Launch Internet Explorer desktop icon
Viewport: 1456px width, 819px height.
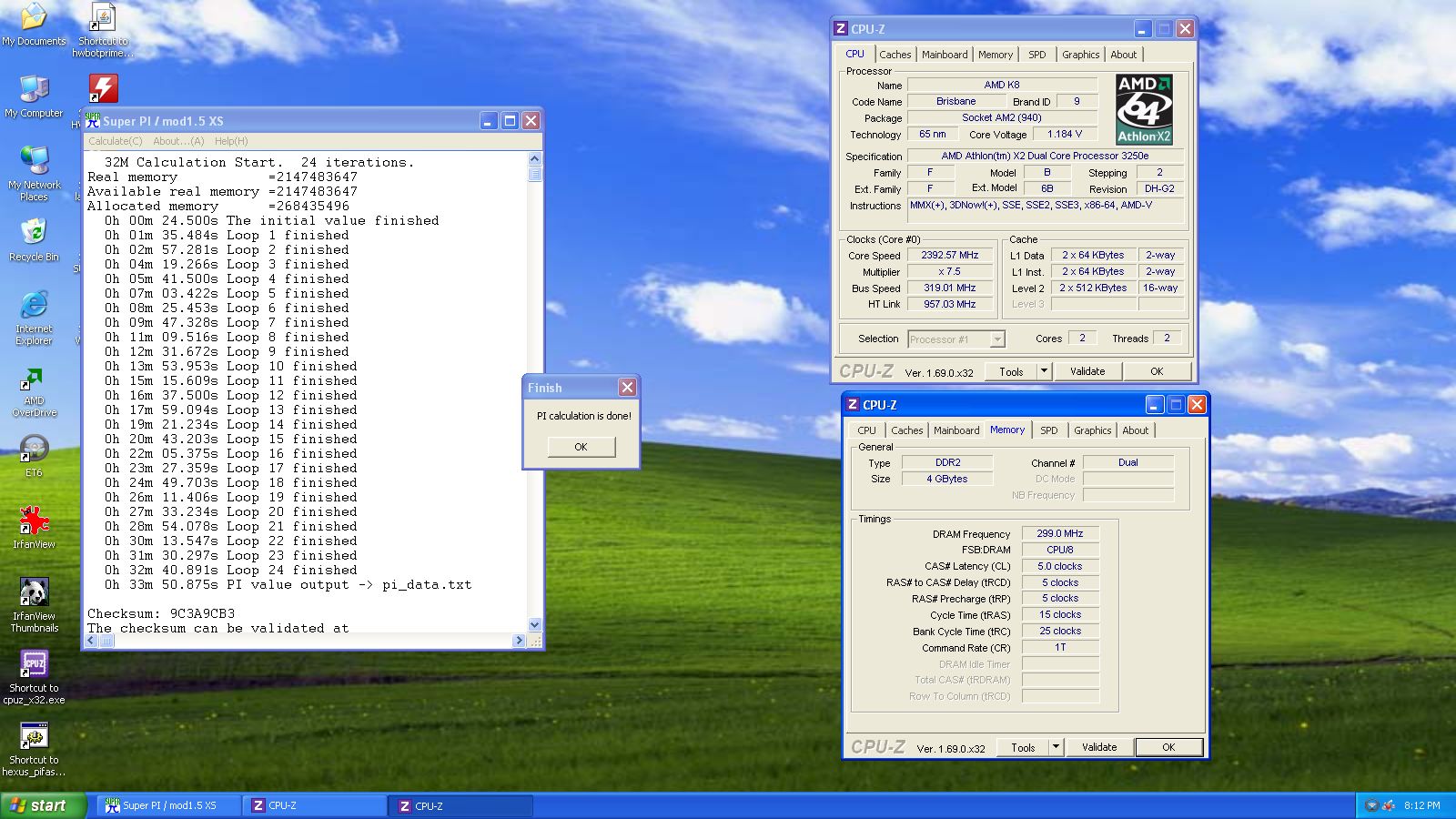(34, 318)
